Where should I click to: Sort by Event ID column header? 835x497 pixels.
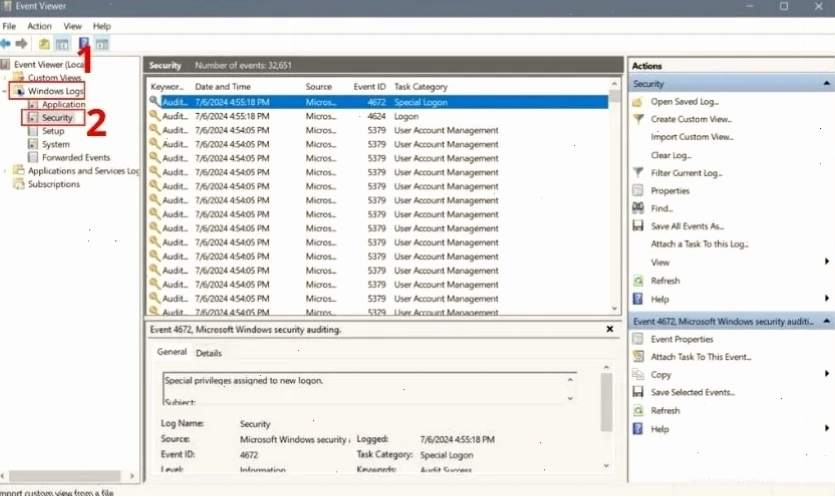tap(369, 86)
